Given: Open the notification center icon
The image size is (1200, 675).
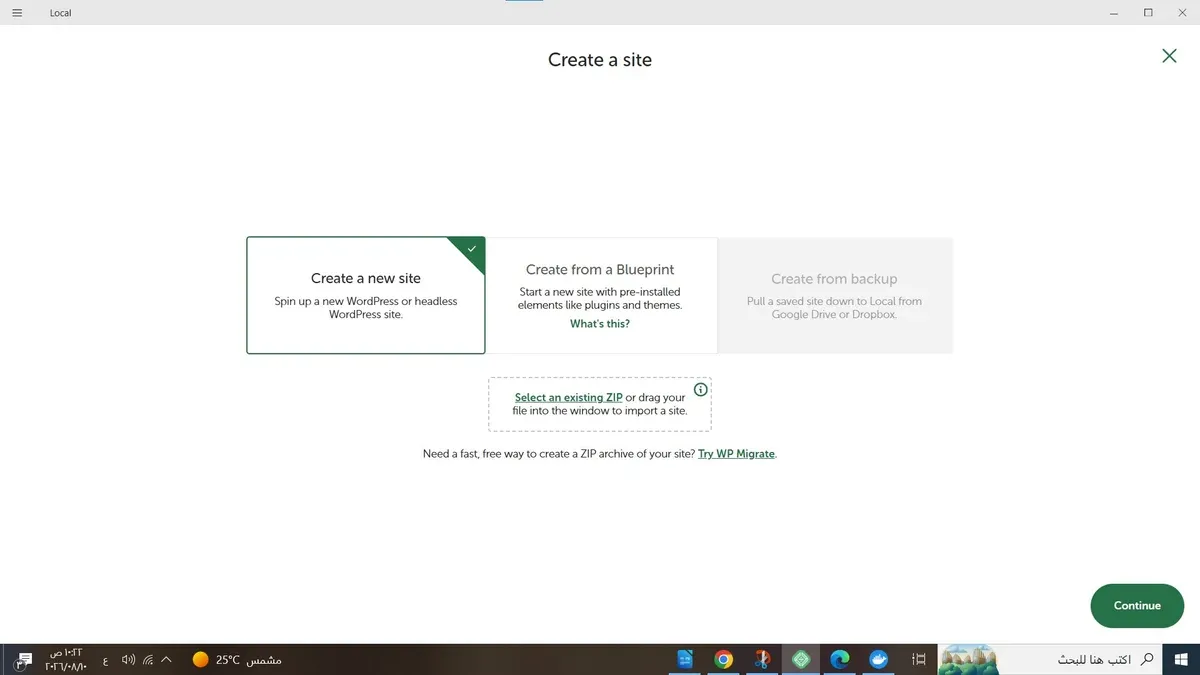Looking at the screenshot, I should pos(21,659).
